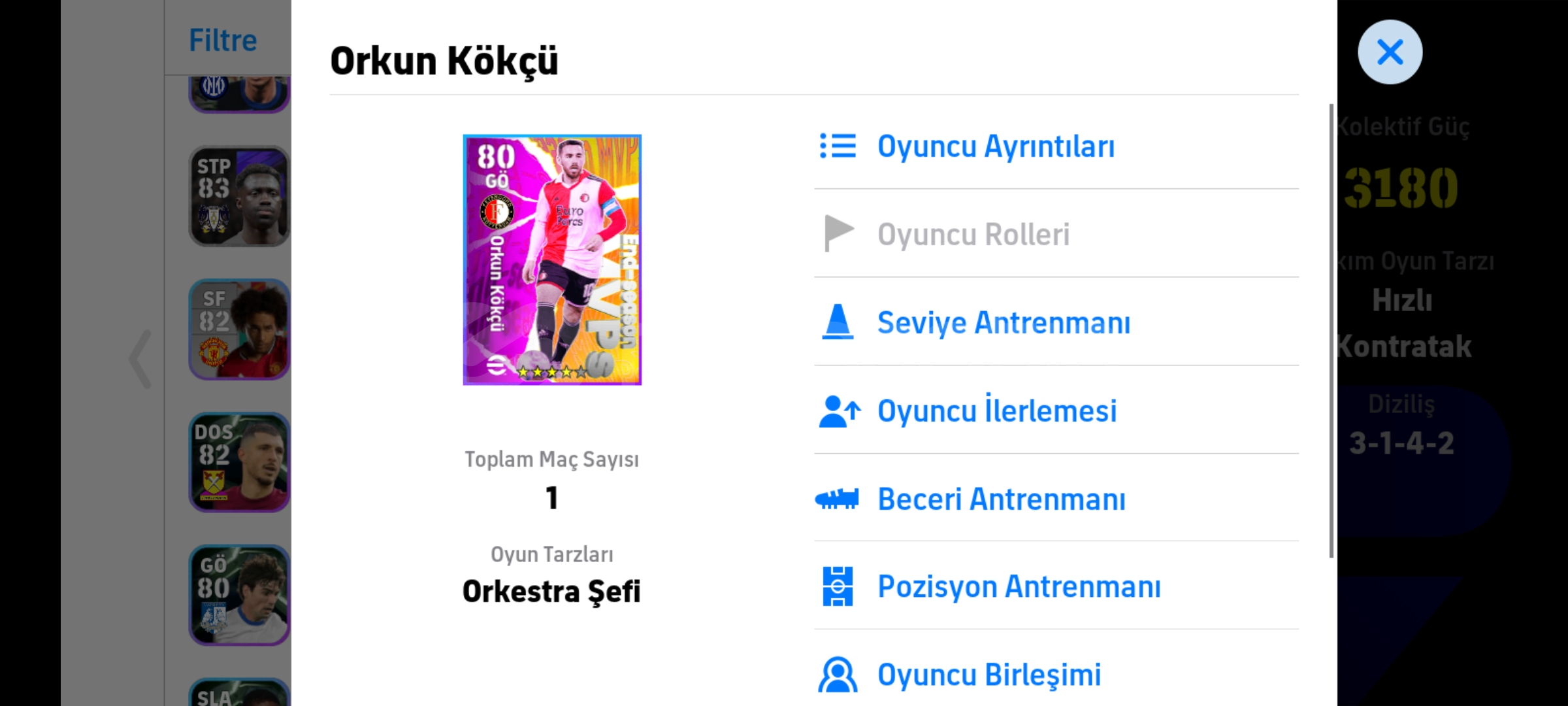This screenshot has width=1568, height=706.
Task: Open Oyuncu Ayrıntıları menu entry
Action: point(996,146)
